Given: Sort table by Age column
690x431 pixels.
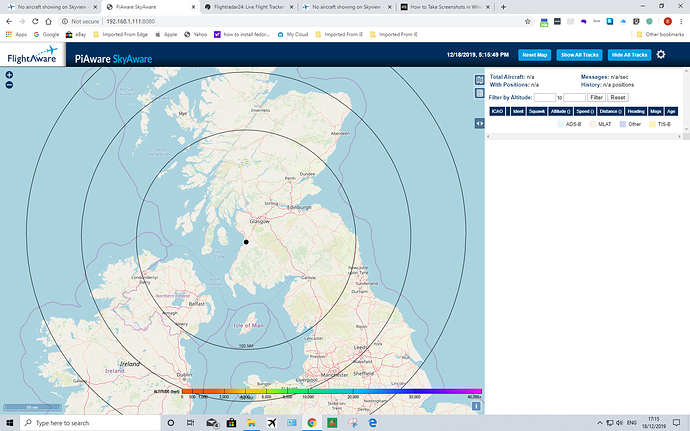Looking at the screenshot, I should [x=671, y=111].
